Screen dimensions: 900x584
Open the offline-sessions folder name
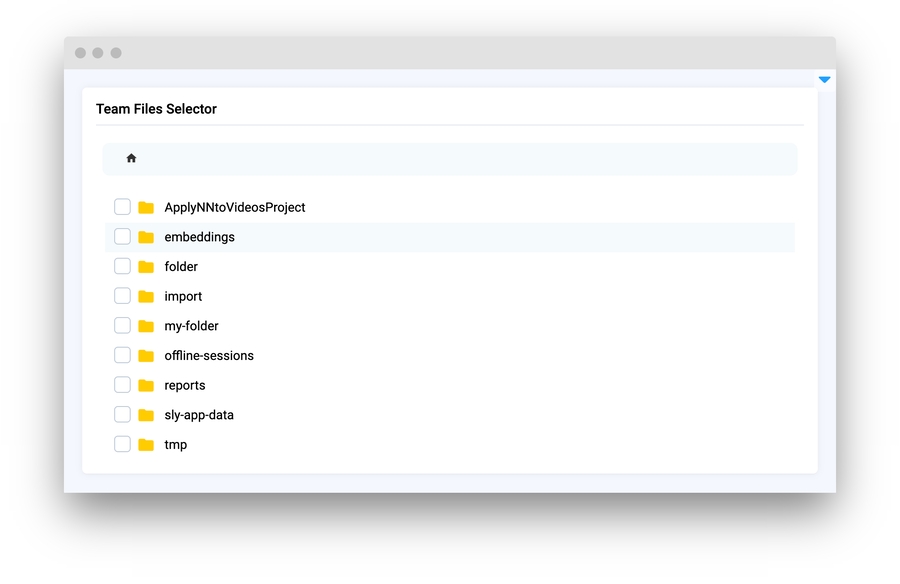[209, 356]
